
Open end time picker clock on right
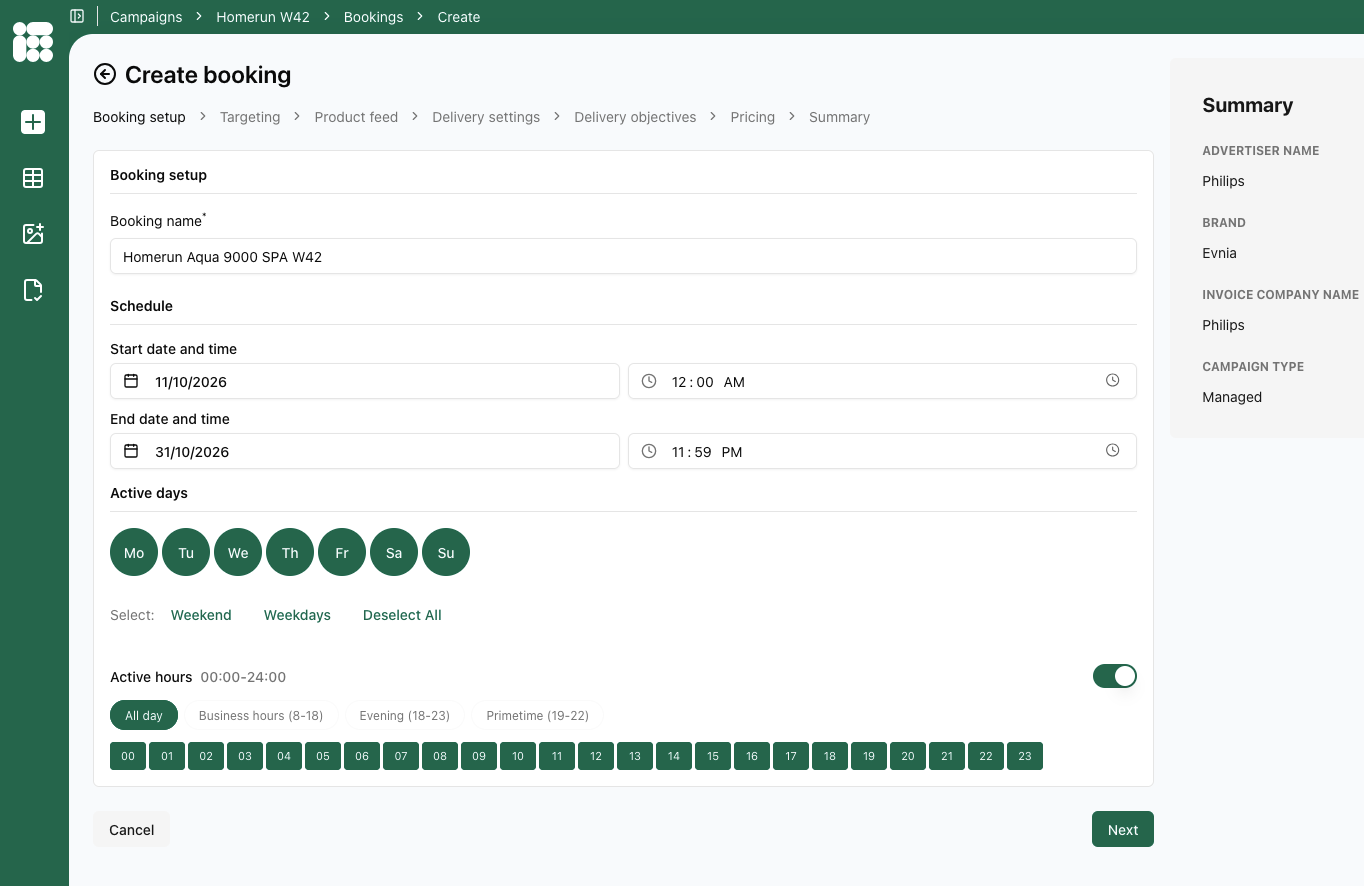(x=1113, y=451)
